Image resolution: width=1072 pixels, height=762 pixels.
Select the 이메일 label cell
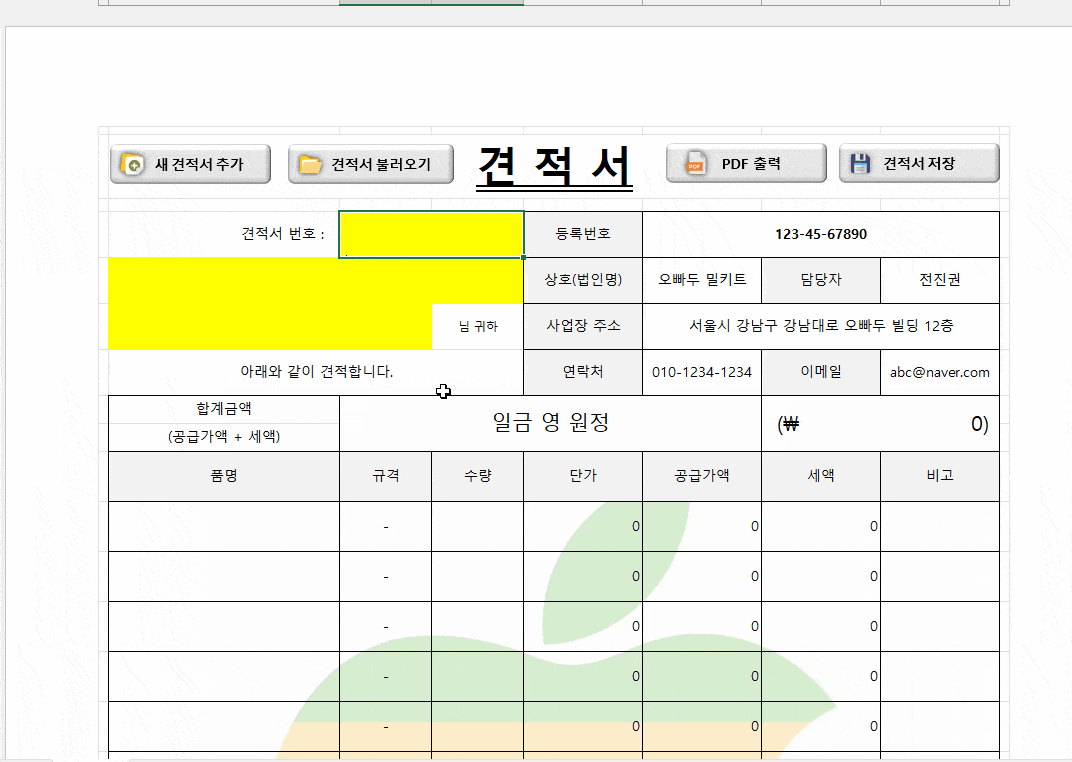(821, 372)
